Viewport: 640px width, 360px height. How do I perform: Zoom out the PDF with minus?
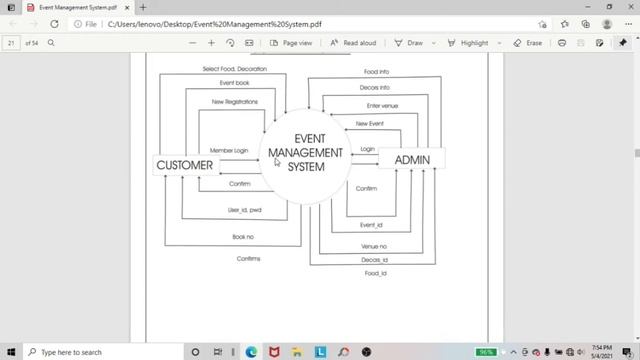pos(193,43)
